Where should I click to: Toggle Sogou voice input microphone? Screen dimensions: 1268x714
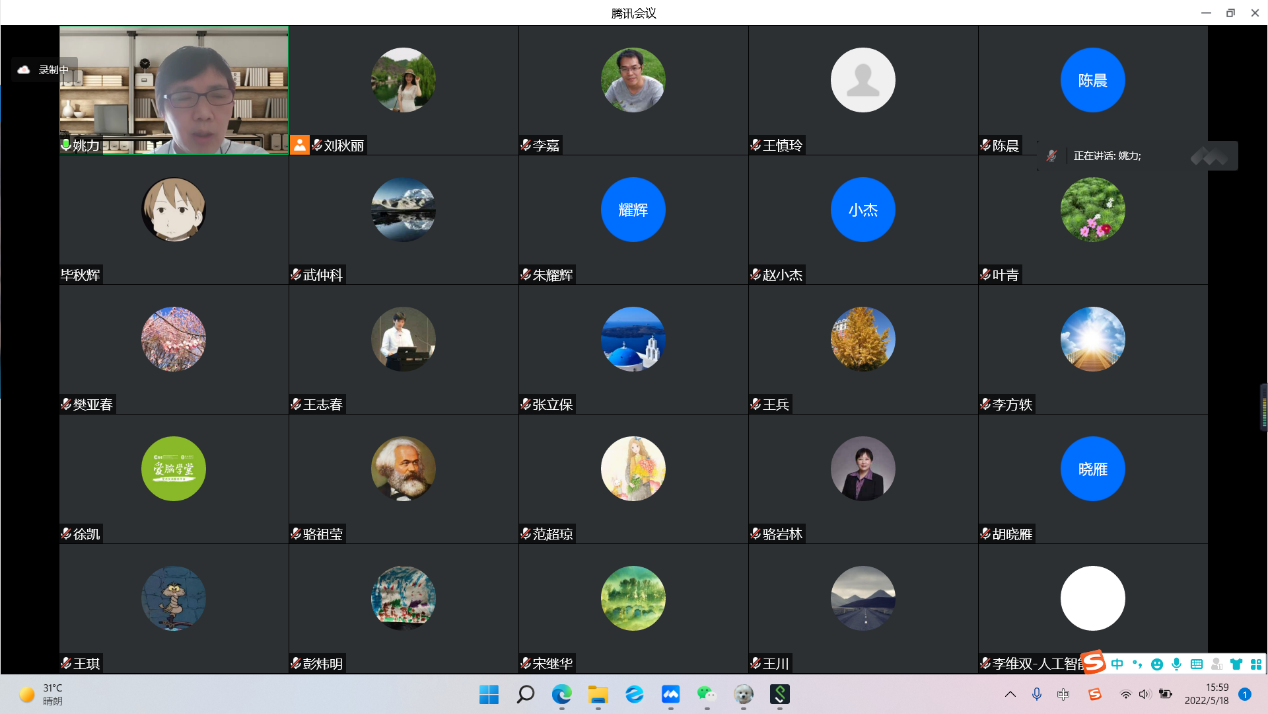[x=1177, y=664]
